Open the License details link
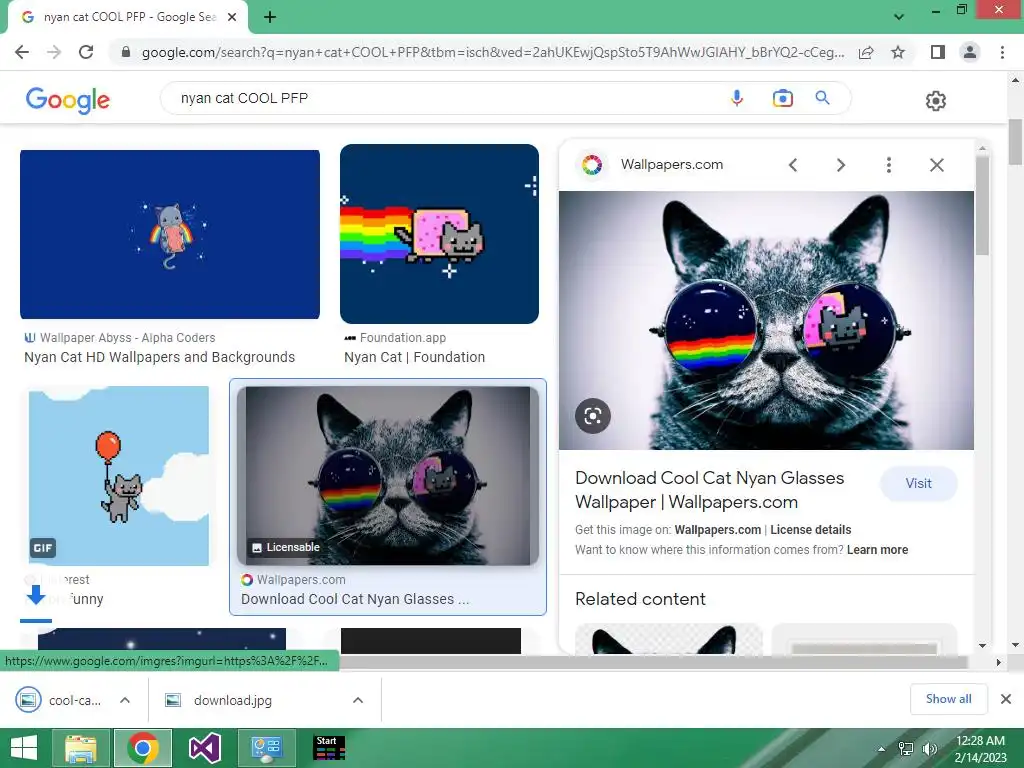 pyautogui.click(x=810, y=530)
